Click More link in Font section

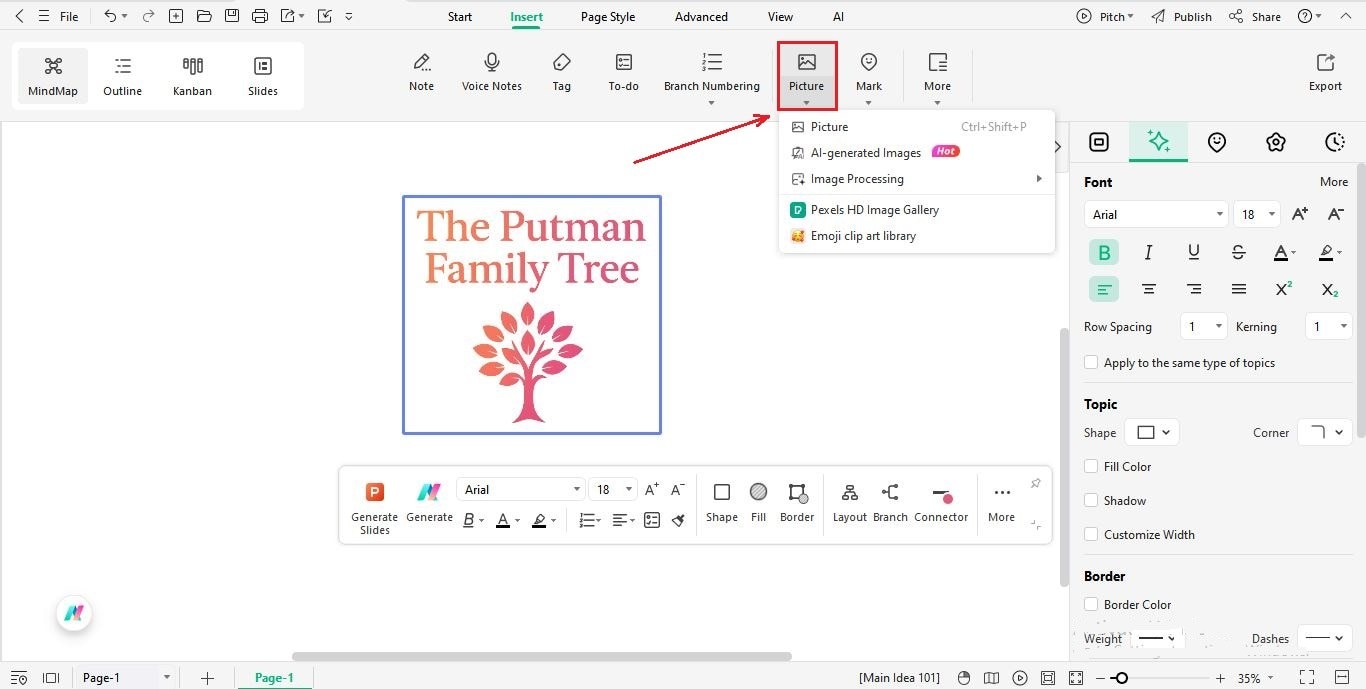click(x=1334, y=182)
